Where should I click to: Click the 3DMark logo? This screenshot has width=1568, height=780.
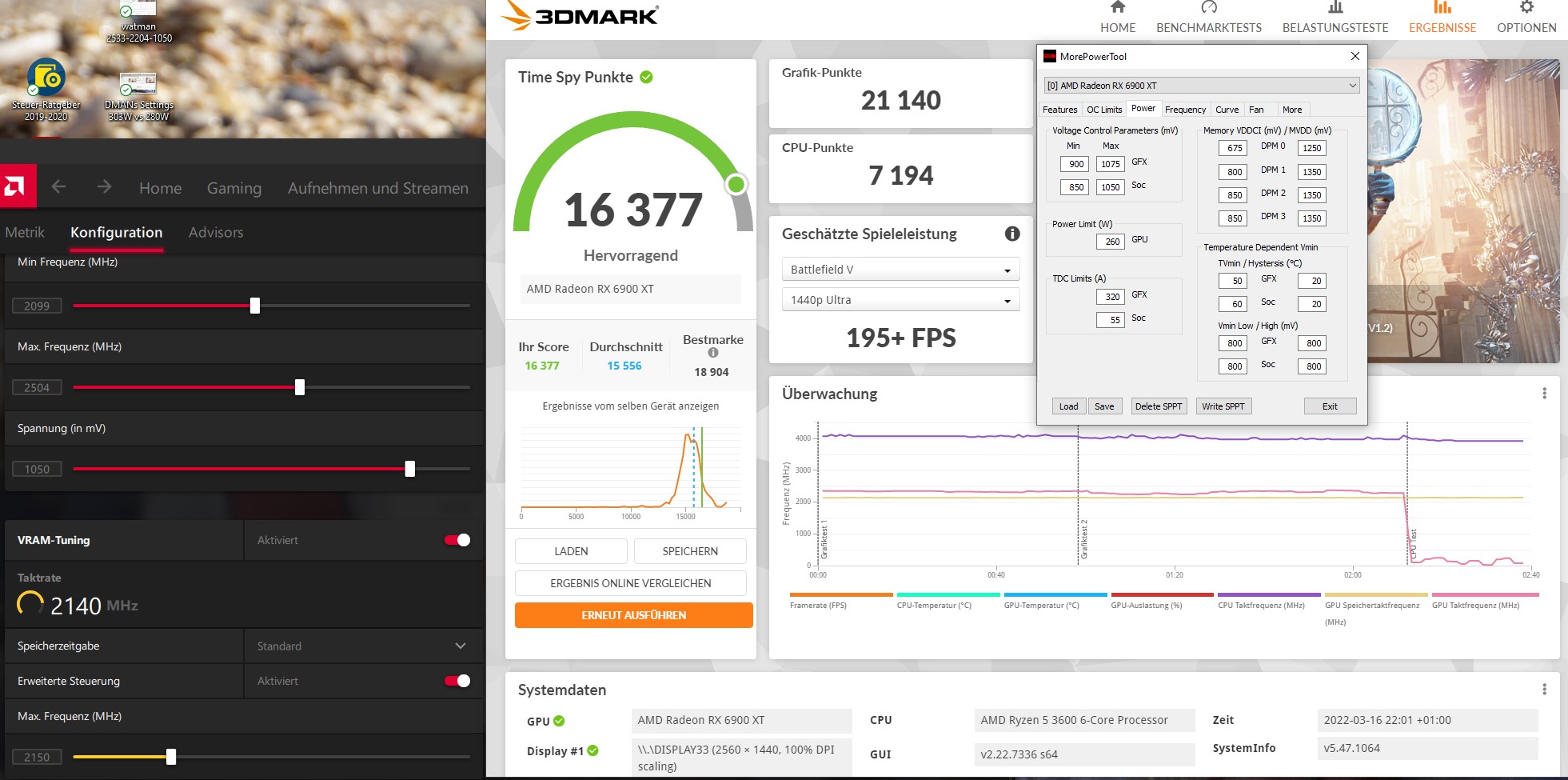pos(581,16)
